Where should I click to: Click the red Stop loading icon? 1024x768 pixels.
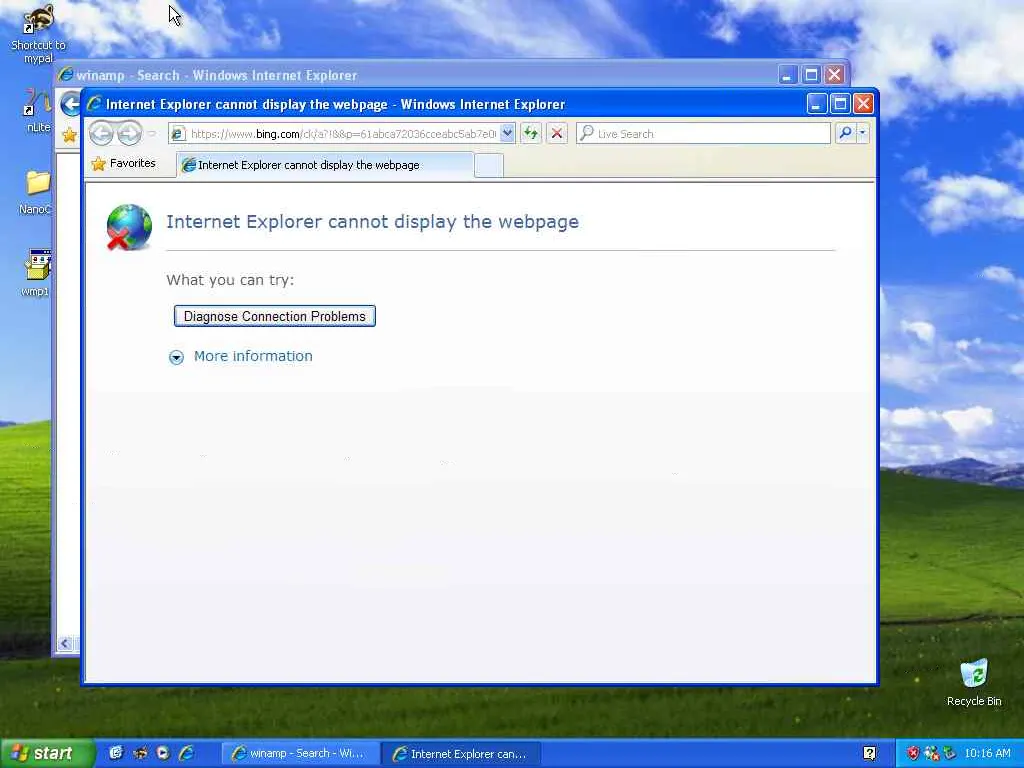556,133
